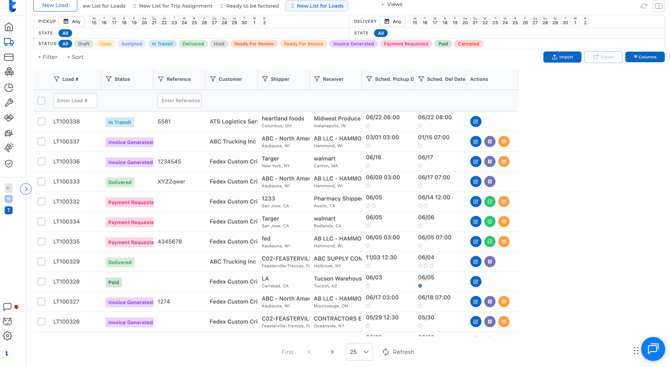This screenshot has height=367, width=670.
Task: Check the box for load LT100336
Action: pos(41,161)
